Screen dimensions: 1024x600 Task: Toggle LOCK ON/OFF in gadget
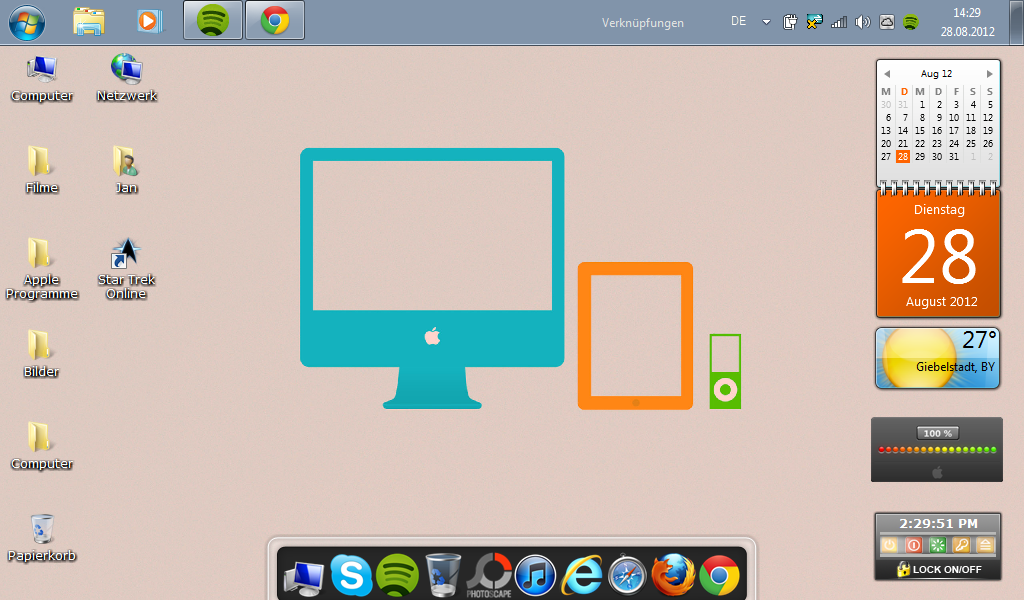pos(938,569)
